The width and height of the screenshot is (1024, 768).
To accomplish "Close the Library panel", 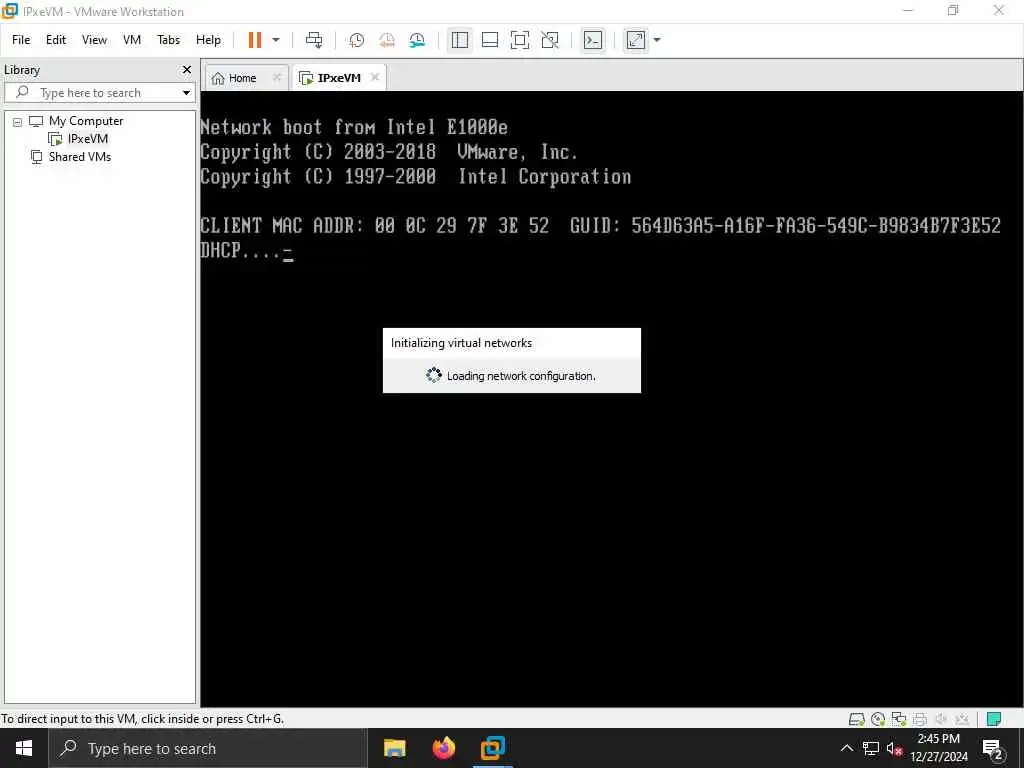I will click(187, 69).
